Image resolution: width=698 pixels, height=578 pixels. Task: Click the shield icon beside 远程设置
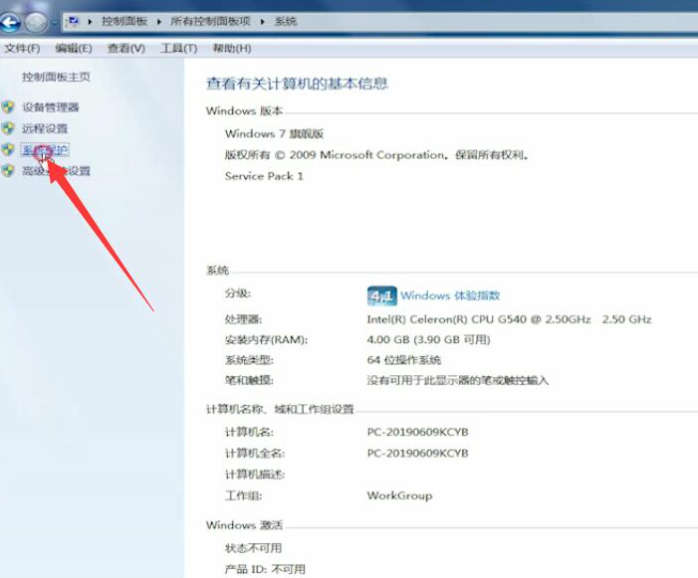pos(9,129)
